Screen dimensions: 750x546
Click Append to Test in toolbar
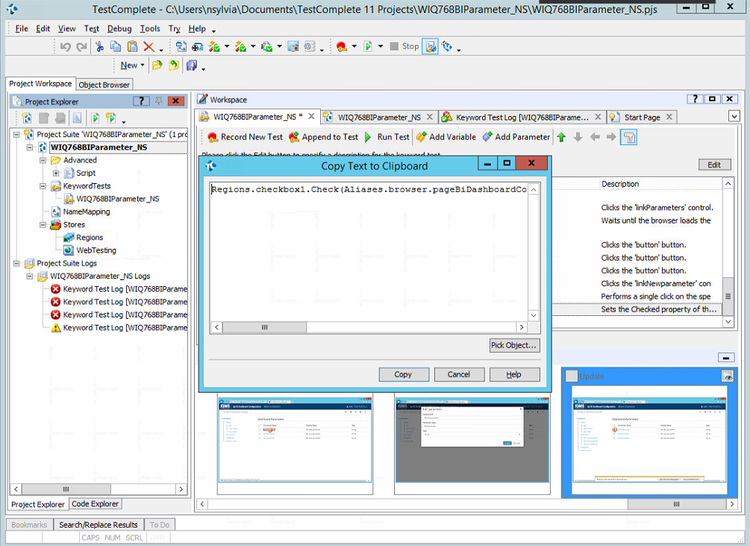pos(323,137)
